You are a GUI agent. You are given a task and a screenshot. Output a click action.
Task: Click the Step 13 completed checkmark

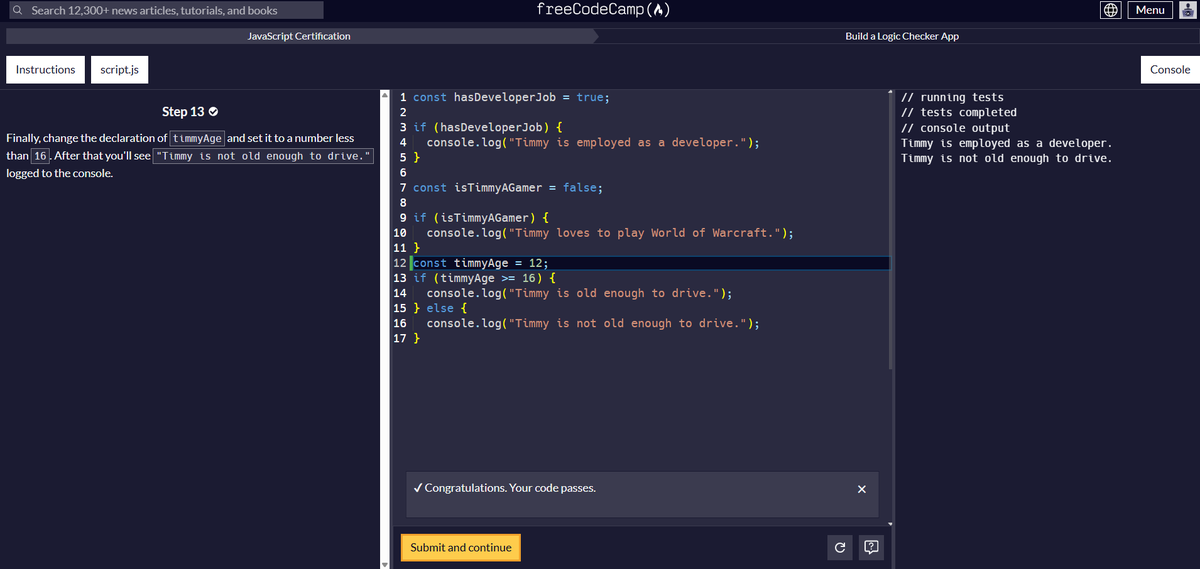click(x=213, y=111)
